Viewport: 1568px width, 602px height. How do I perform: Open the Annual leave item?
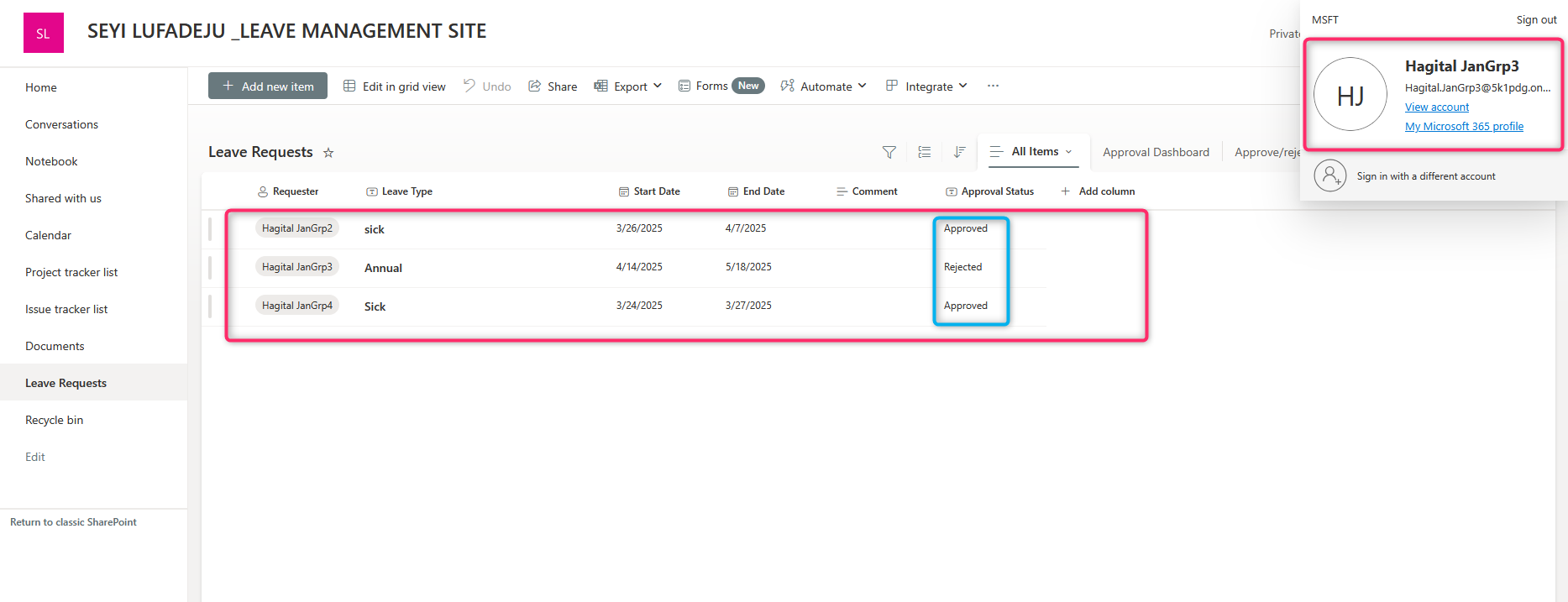[x=383, y=268]
